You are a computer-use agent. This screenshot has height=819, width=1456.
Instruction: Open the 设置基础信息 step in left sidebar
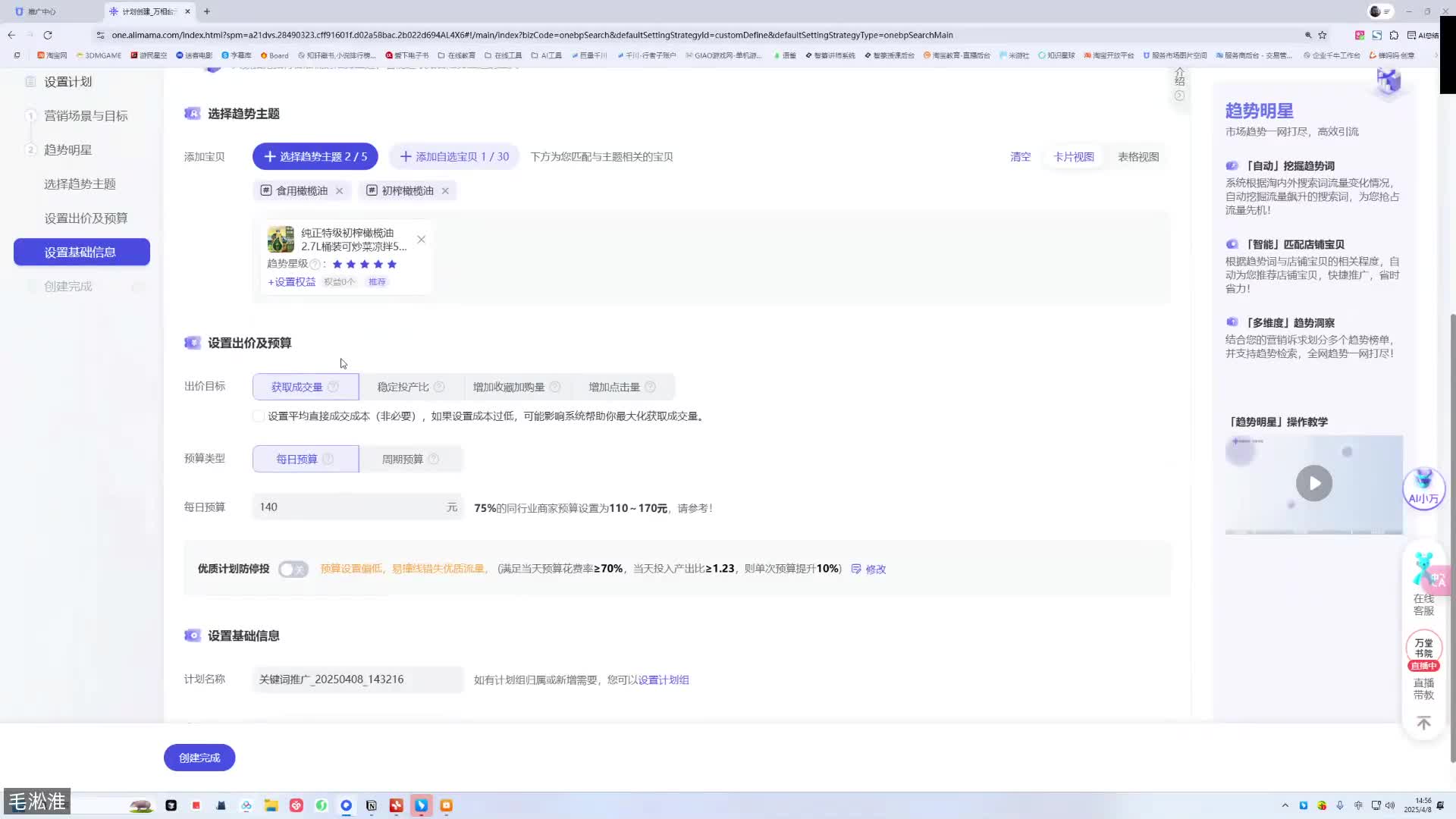tap(81, 252)
